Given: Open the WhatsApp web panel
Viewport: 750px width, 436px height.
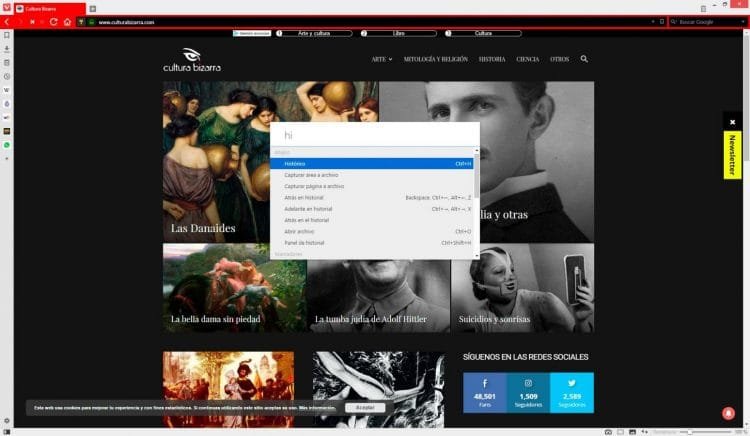Looking at the screenshot, I should tap(7, 145).
